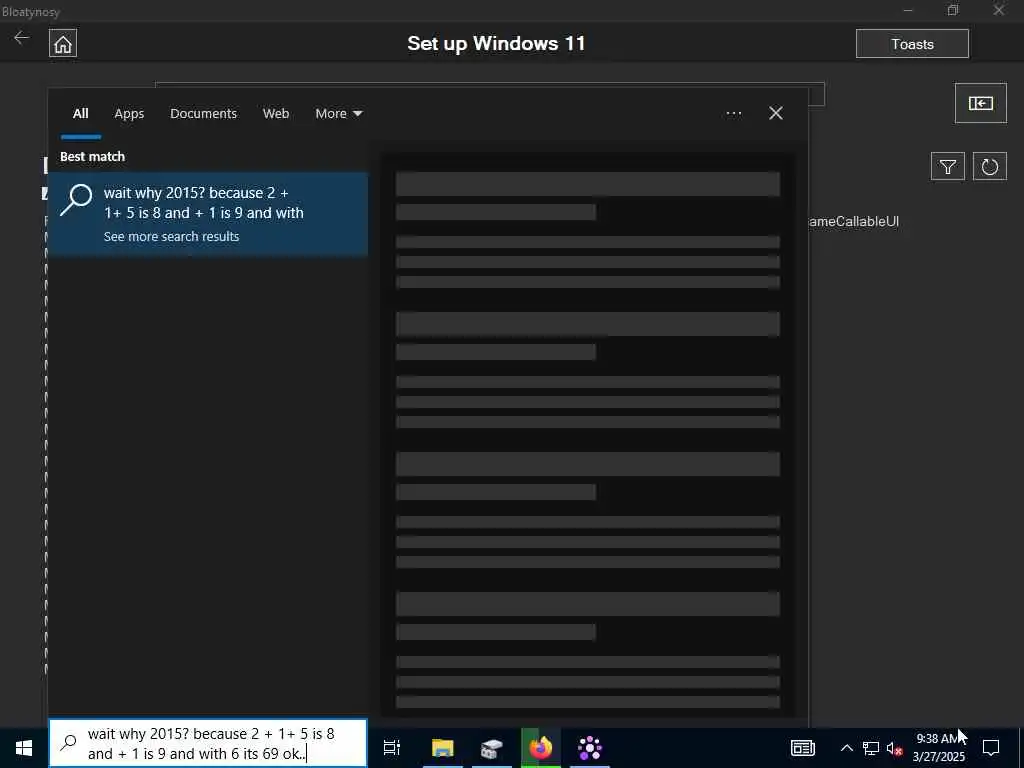Click the Set up Windows 11 heading

(496, 44)
